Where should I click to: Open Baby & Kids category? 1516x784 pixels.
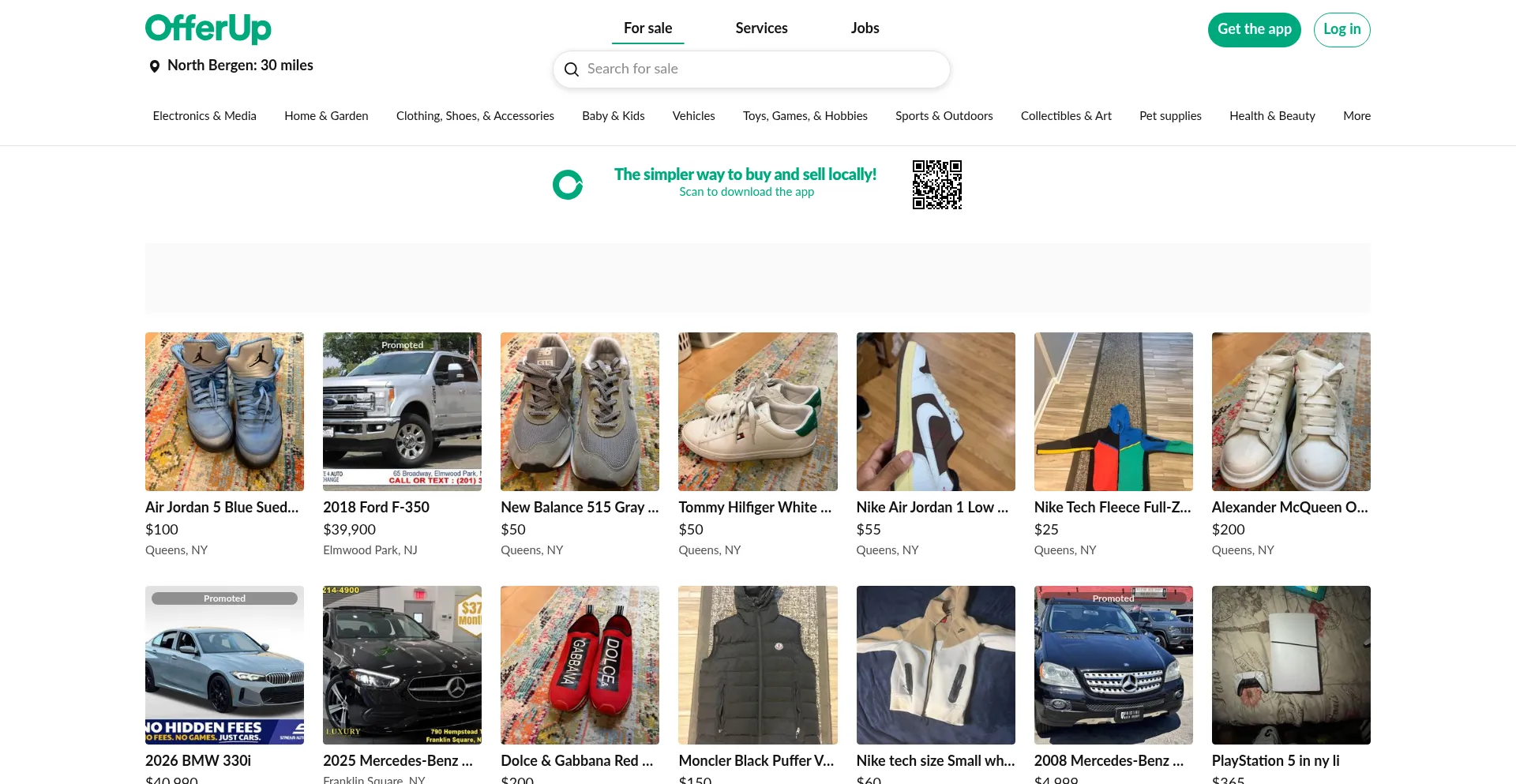point(614,116)
